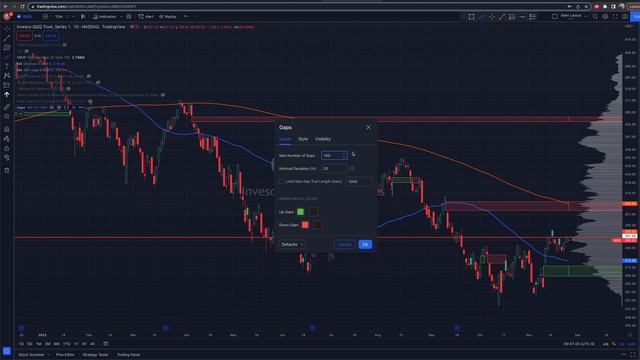
Task: Open the Fibonacci and Gann tools
Action: click(7, 47)
